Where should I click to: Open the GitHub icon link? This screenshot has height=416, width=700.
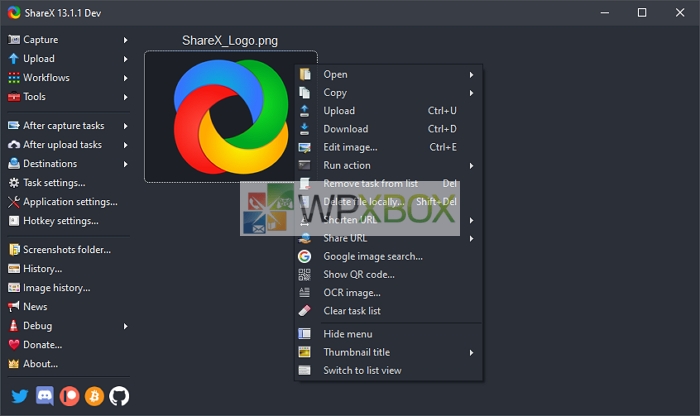click(x=119, y=396)
